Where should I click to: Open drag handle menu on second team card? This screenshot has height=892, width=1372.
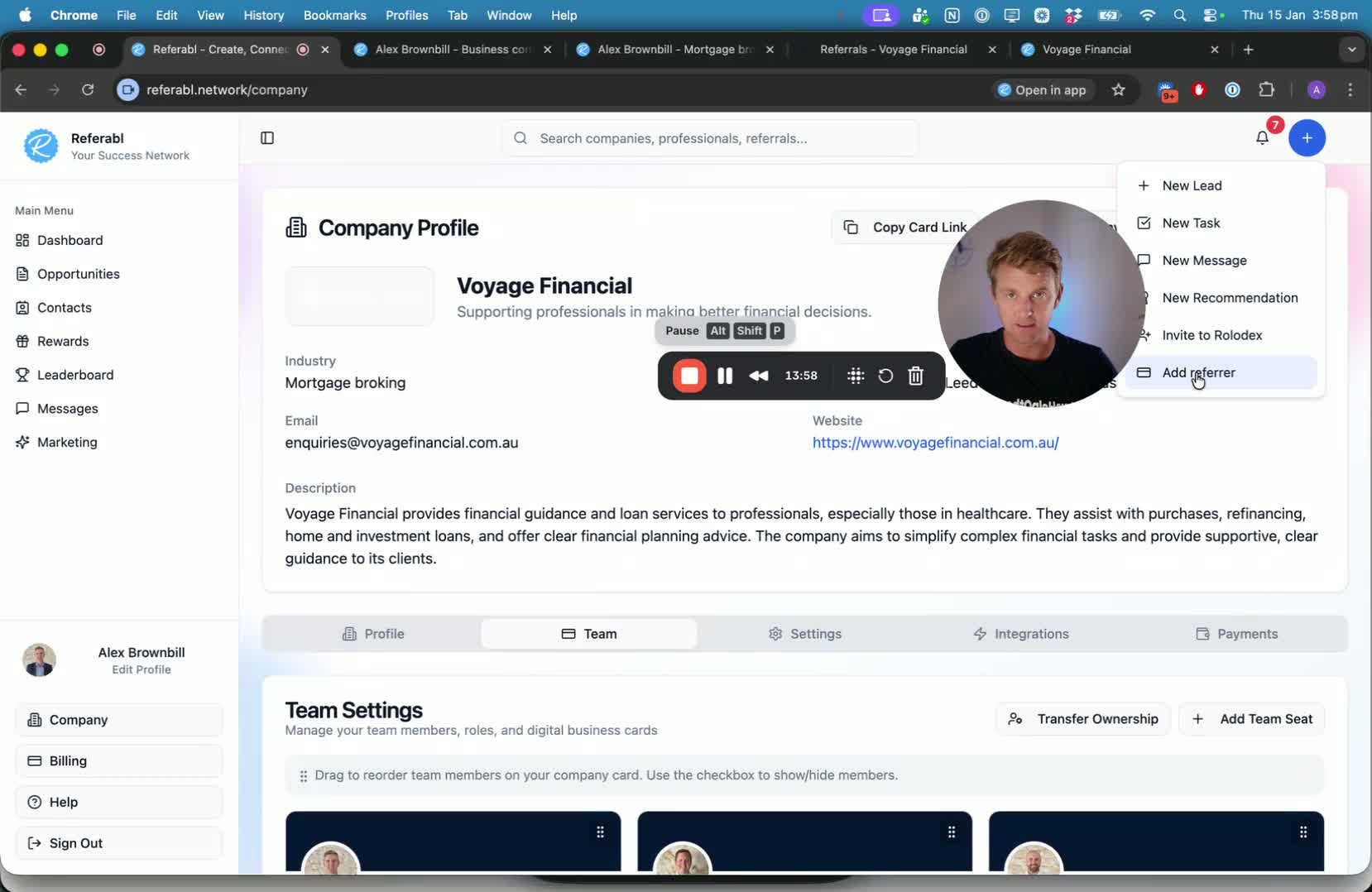[952, 832]
